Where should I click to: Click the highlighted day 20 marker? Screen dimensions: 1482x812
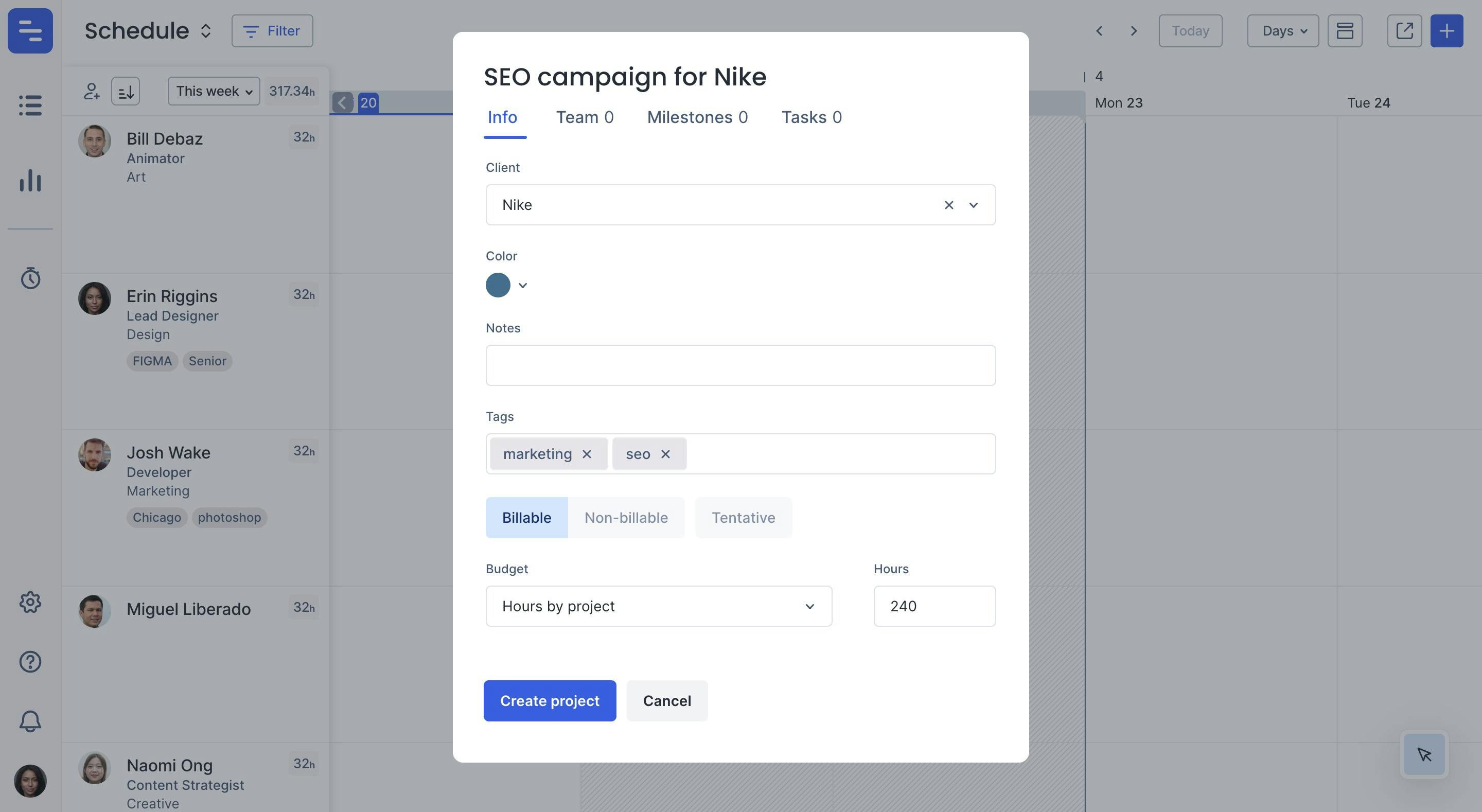click(368, 102)
